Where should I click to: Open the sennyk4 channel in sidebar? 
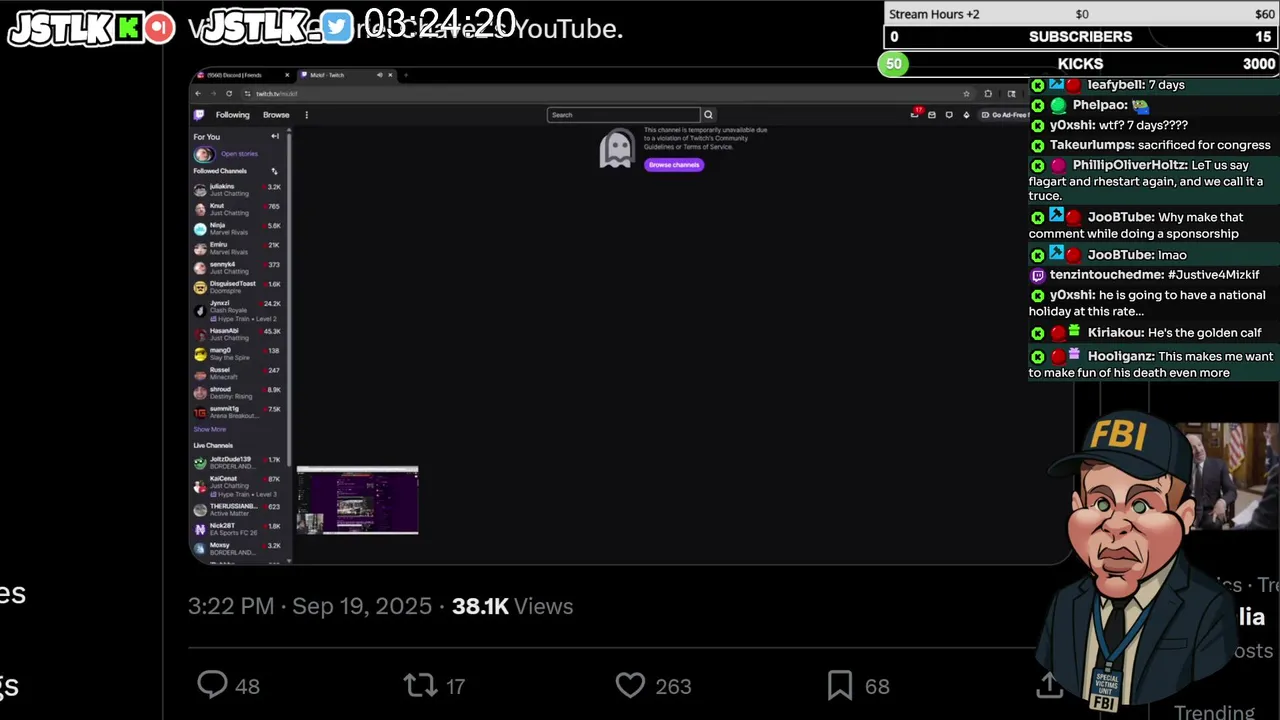click(x=238, y=267)
